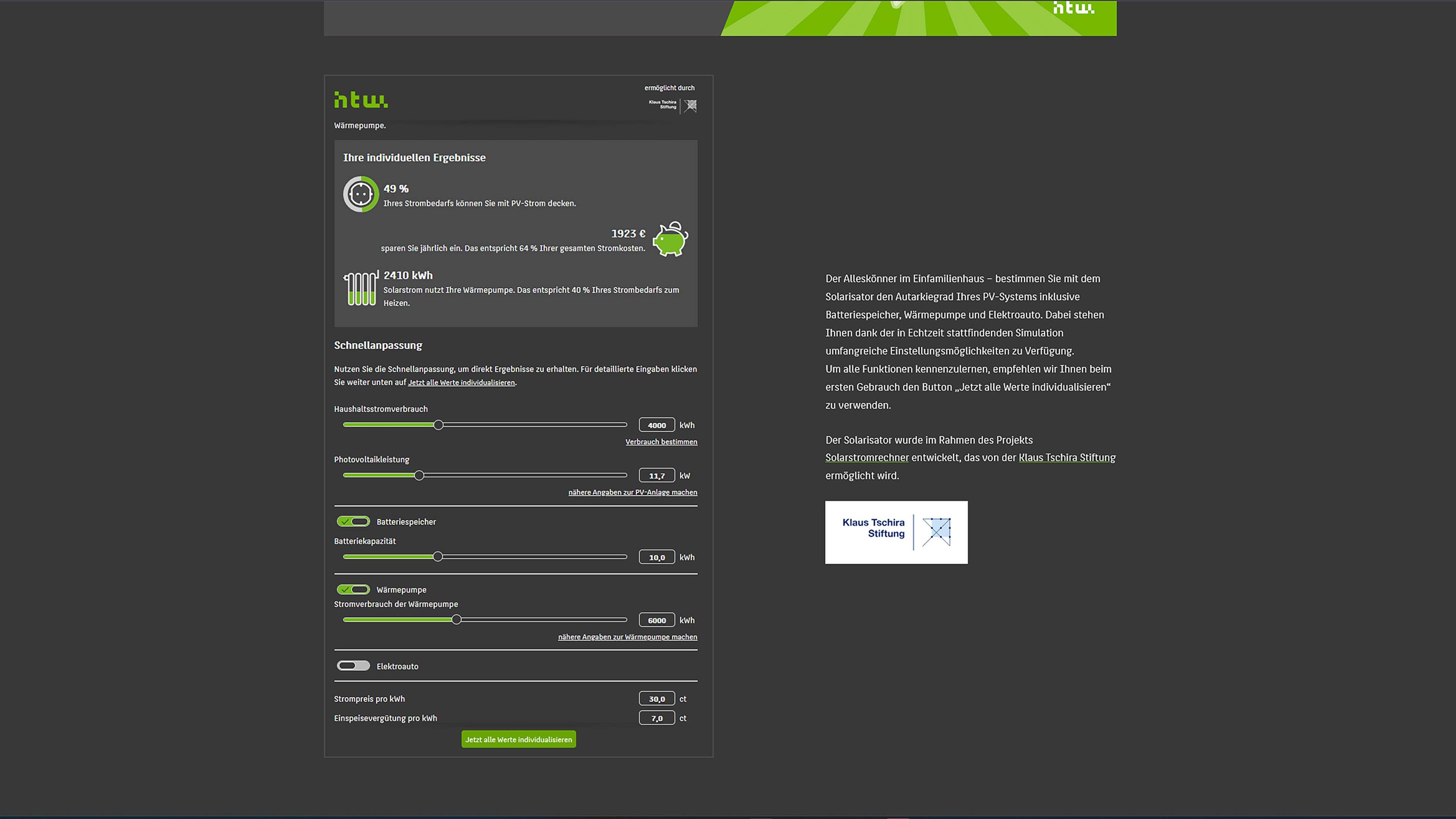Click the white htw logo in top banner

[x=1073, y=8]
